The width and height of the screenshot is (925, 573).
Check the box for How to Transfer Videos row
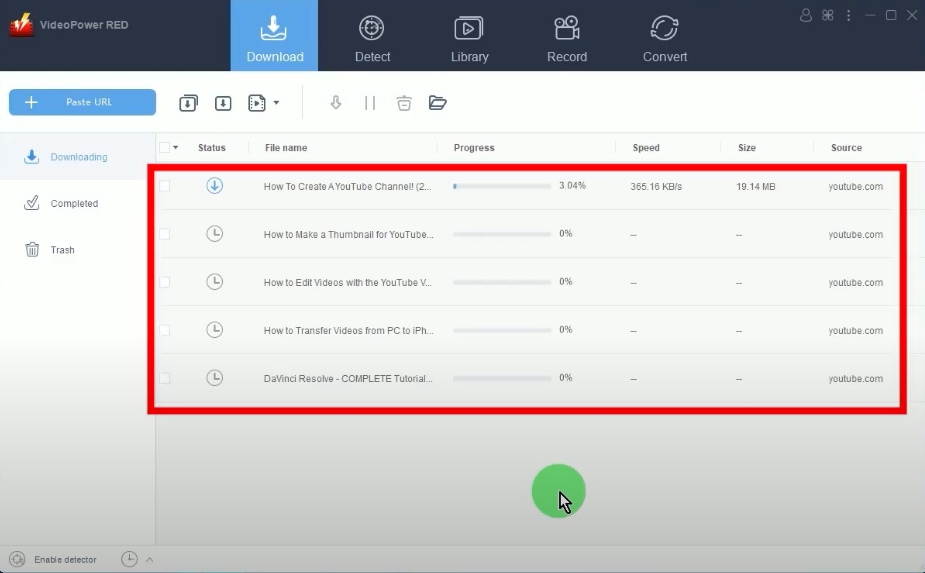pyautogui.click(x=165, y=330)
